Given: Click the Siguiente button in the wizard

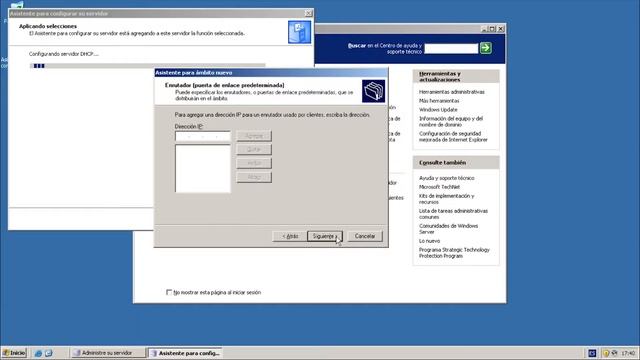Looking at the screenshot, I should click(x=324, y=236).
